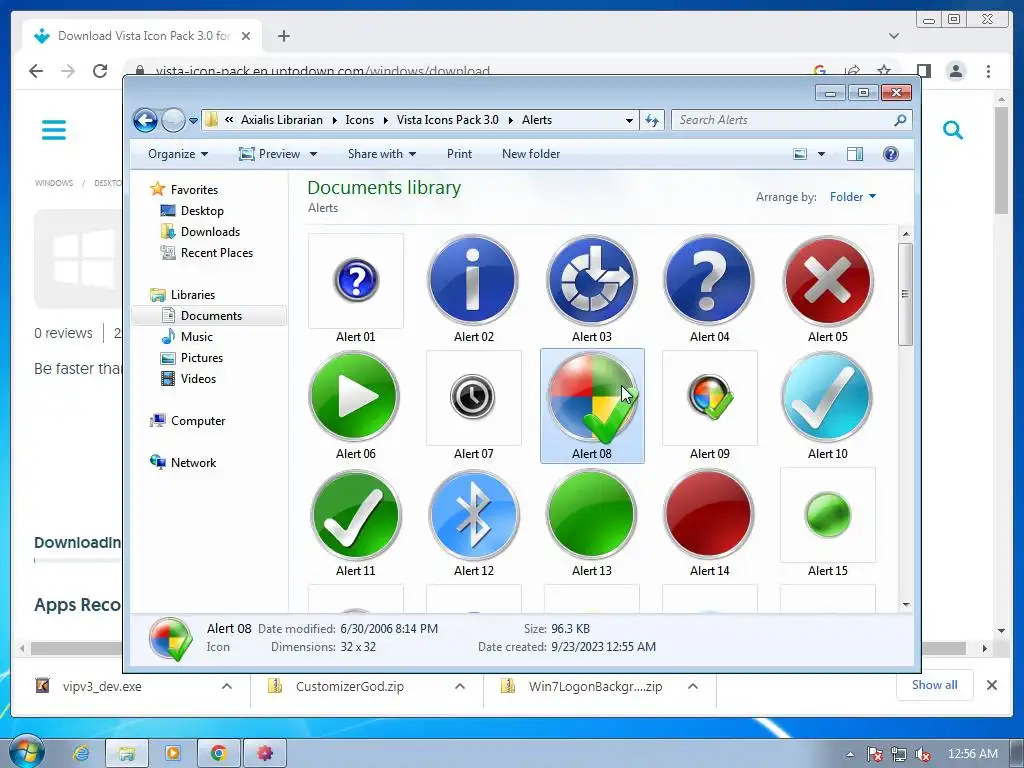Select the Alert 12 Bluetooth icon
1024x768 pixels.
coord(473,515)
